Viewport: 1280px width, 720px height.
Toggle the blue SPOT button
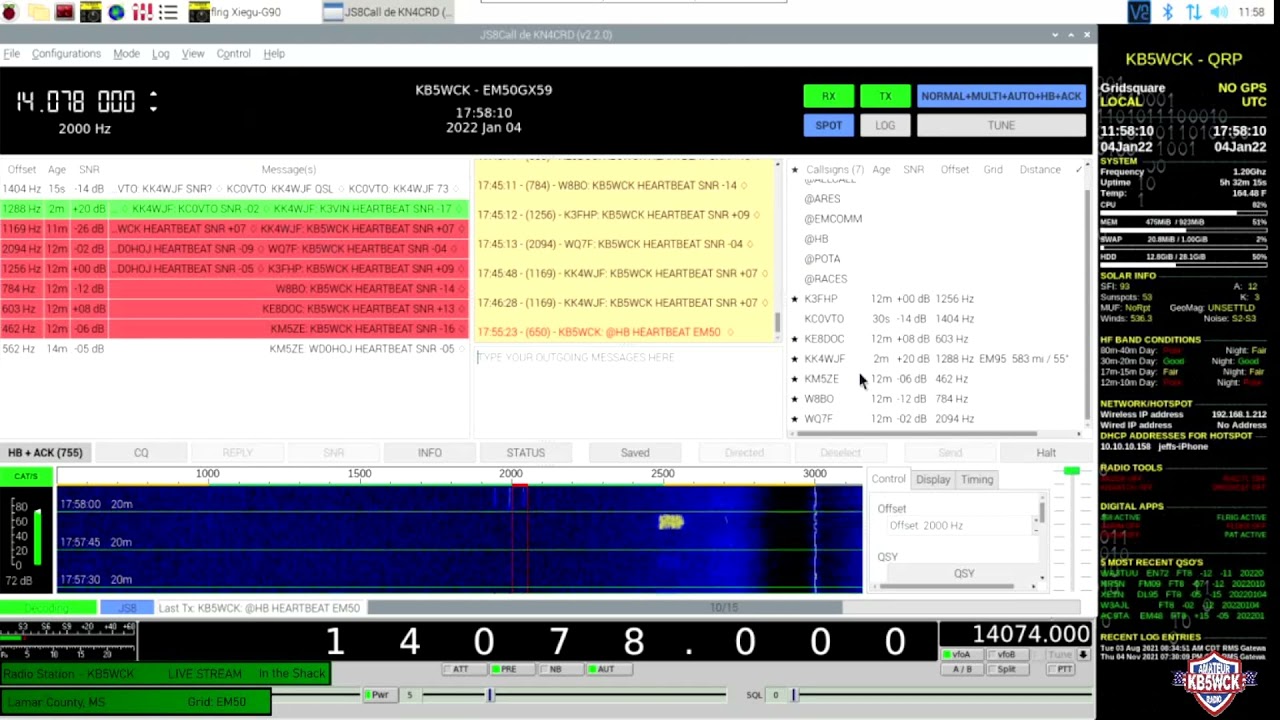pos(828,125)
